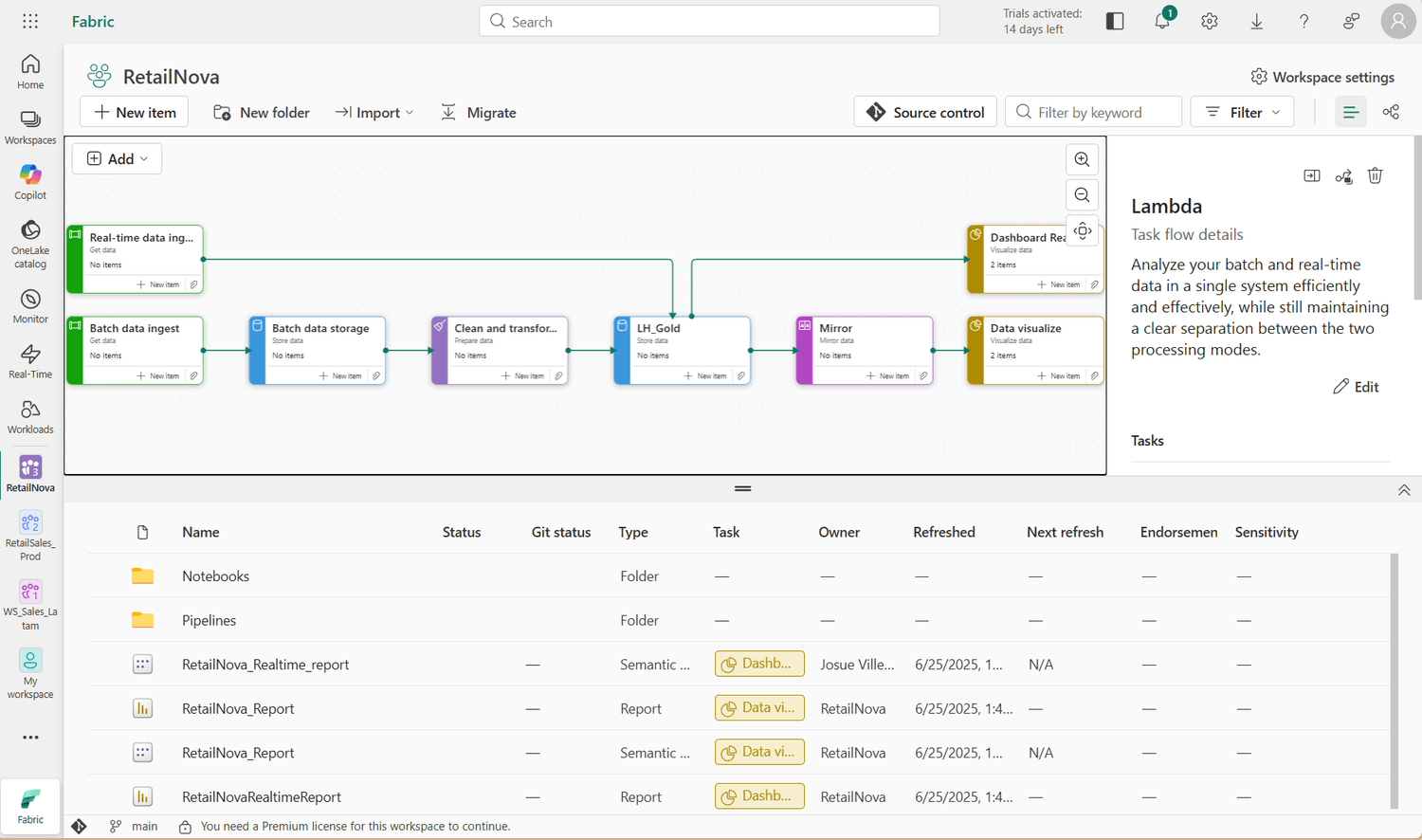This screenshot has height=840, width=1422.
Task: Open the notifications bell
Action: coord(1162,21)
